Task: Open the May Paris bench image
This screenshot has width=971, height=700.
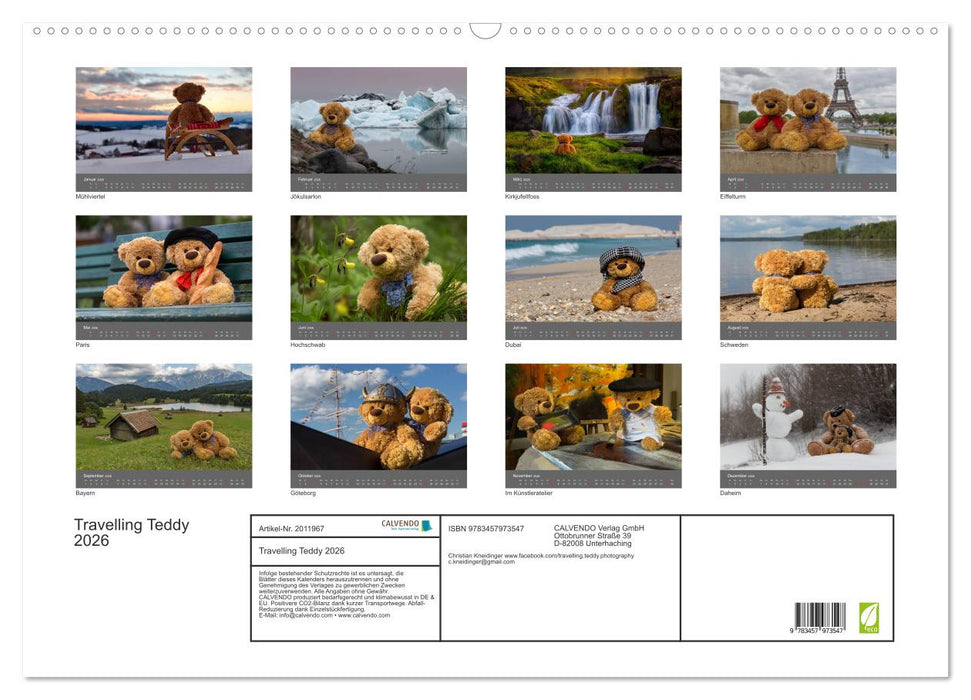Action: point(162,278)
